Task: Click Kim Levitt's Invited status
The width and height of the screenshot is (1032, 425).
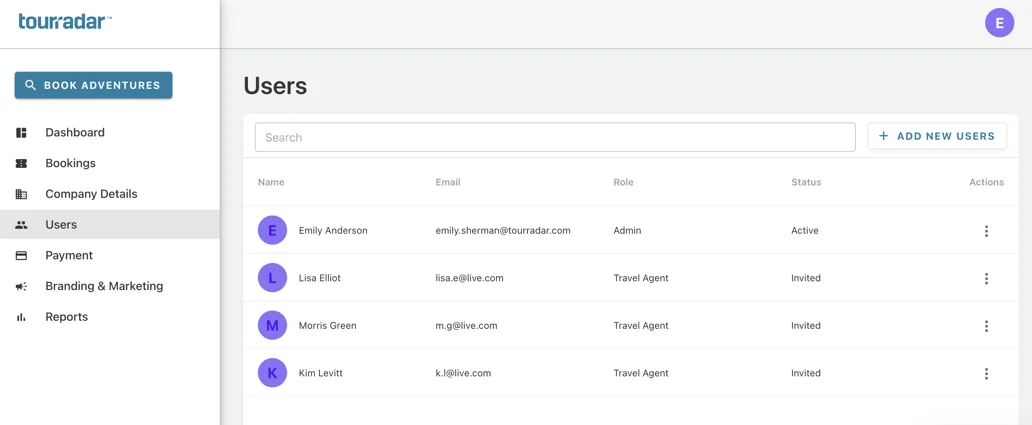Action: (x=806, y=373)
